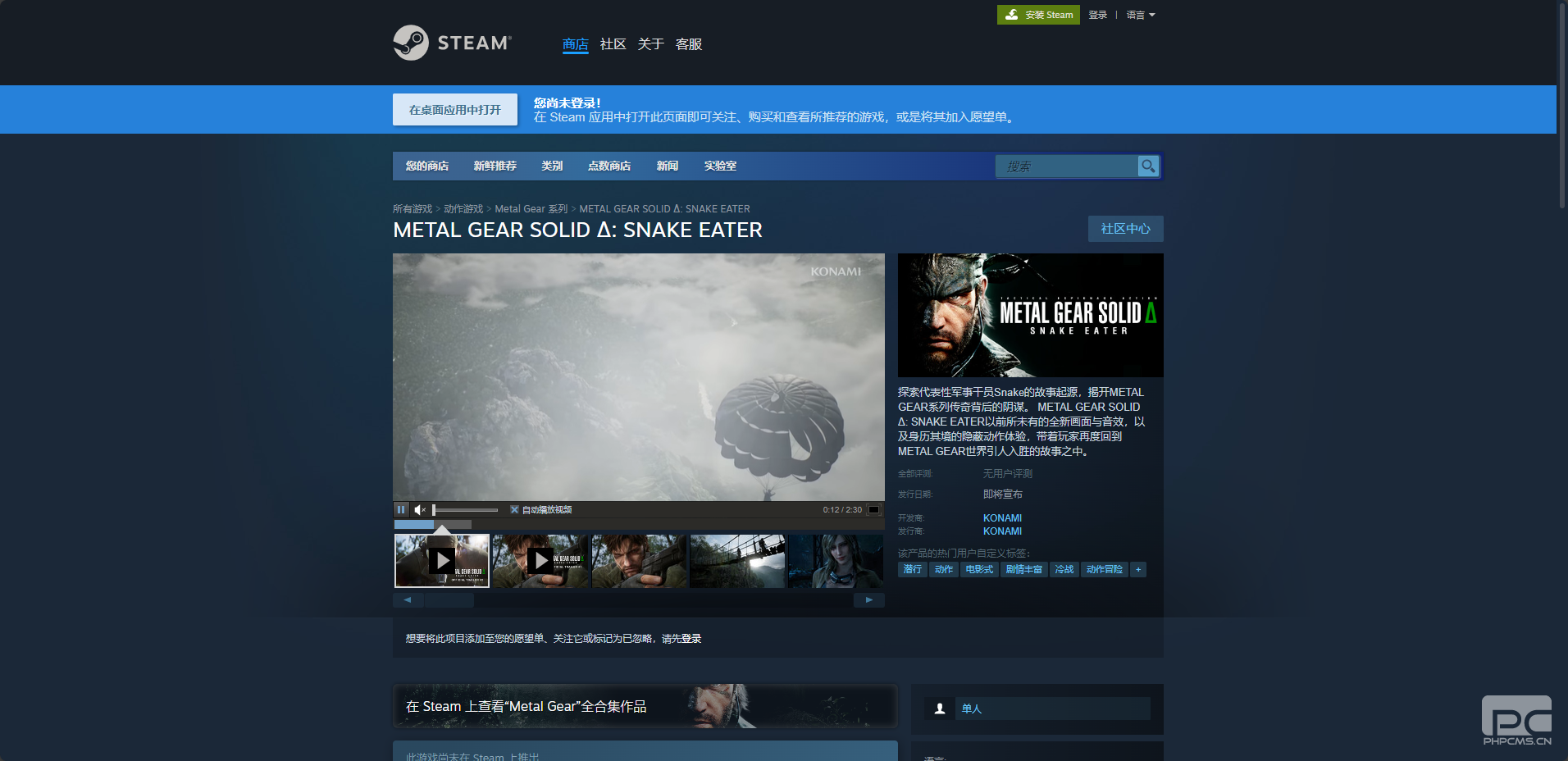Click the 电影式 cinematic tag
Screen dimensions: 1568x761
[979, 569]
